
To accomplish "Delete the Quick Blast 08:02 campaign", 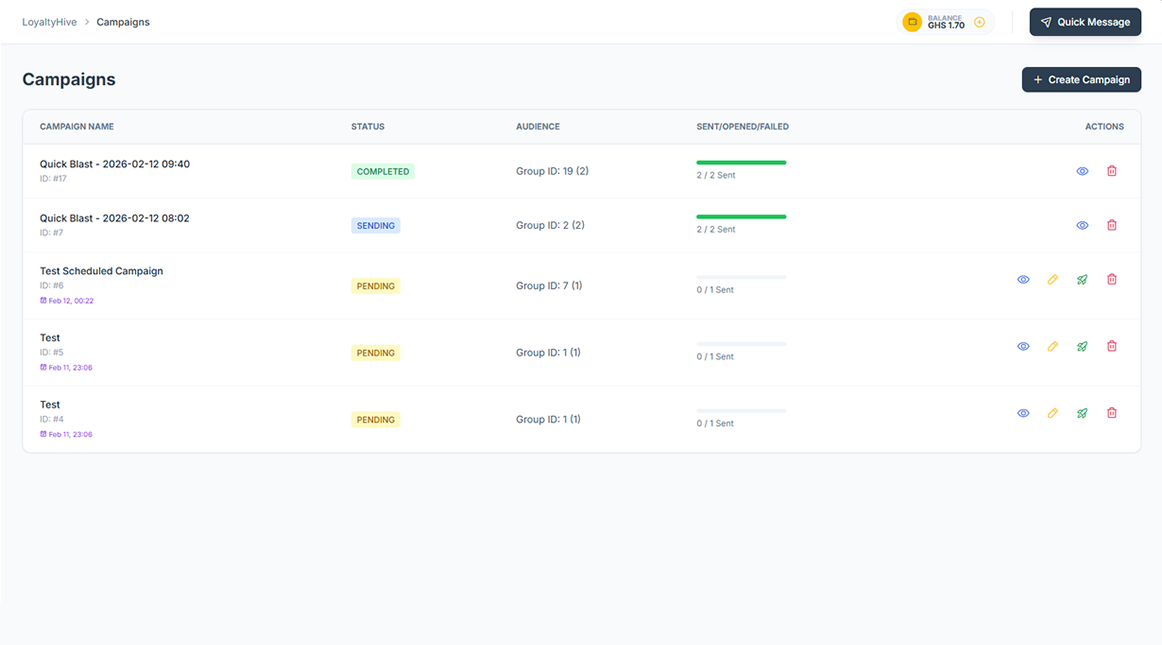I will [1111, 225].
